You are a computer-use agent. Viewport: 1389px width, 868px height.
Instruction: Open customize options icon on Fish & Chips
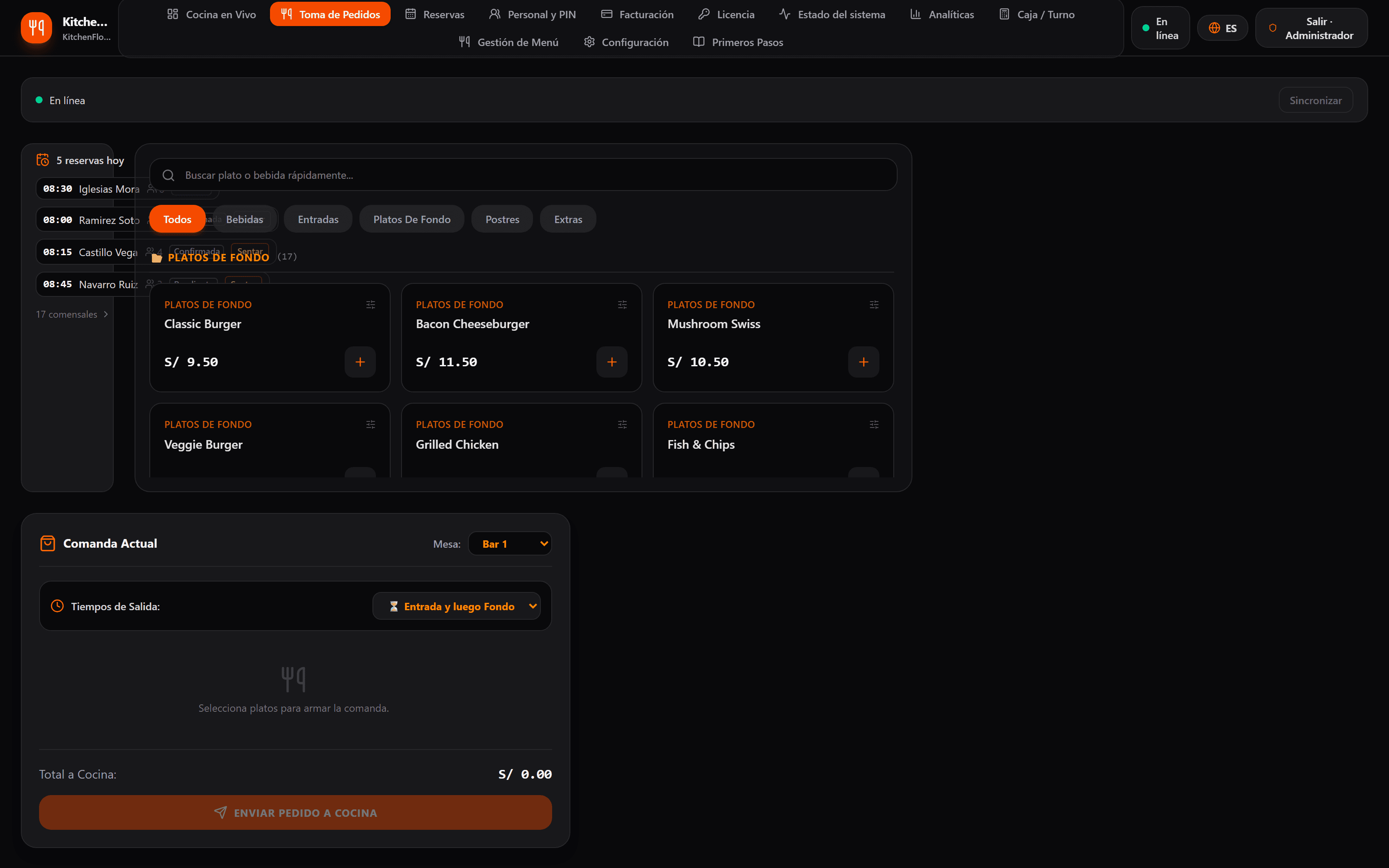click(x=874, y=425)
